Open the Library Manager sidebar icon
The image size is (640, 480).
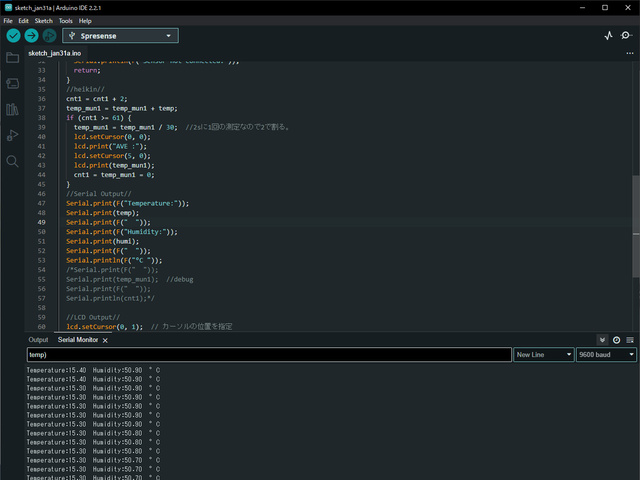12,109
